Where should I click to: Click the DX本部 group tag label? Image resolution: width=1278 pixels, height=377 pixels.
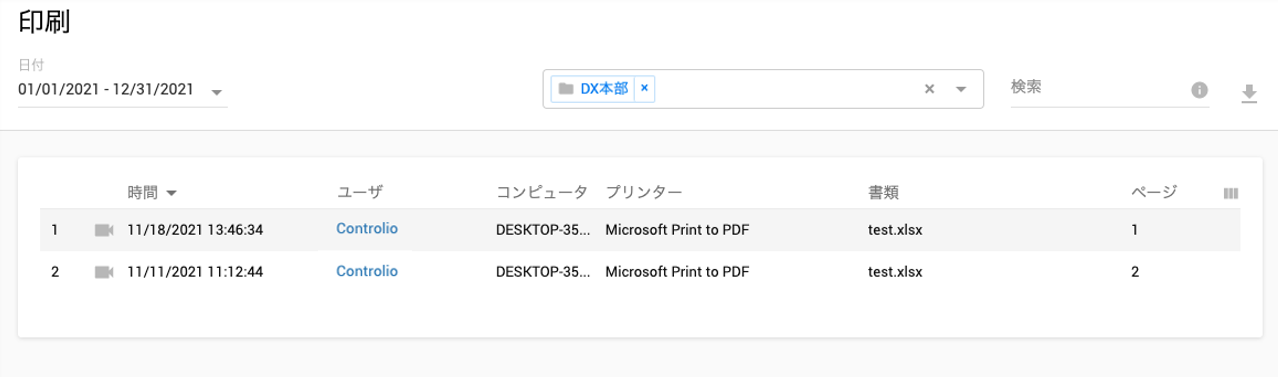tap(604, 89)
